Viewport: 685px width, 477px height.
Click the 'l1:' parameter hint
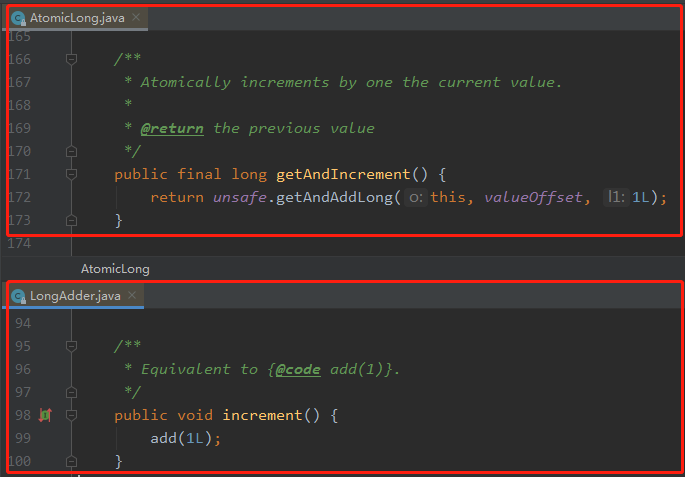pos(616,198)
